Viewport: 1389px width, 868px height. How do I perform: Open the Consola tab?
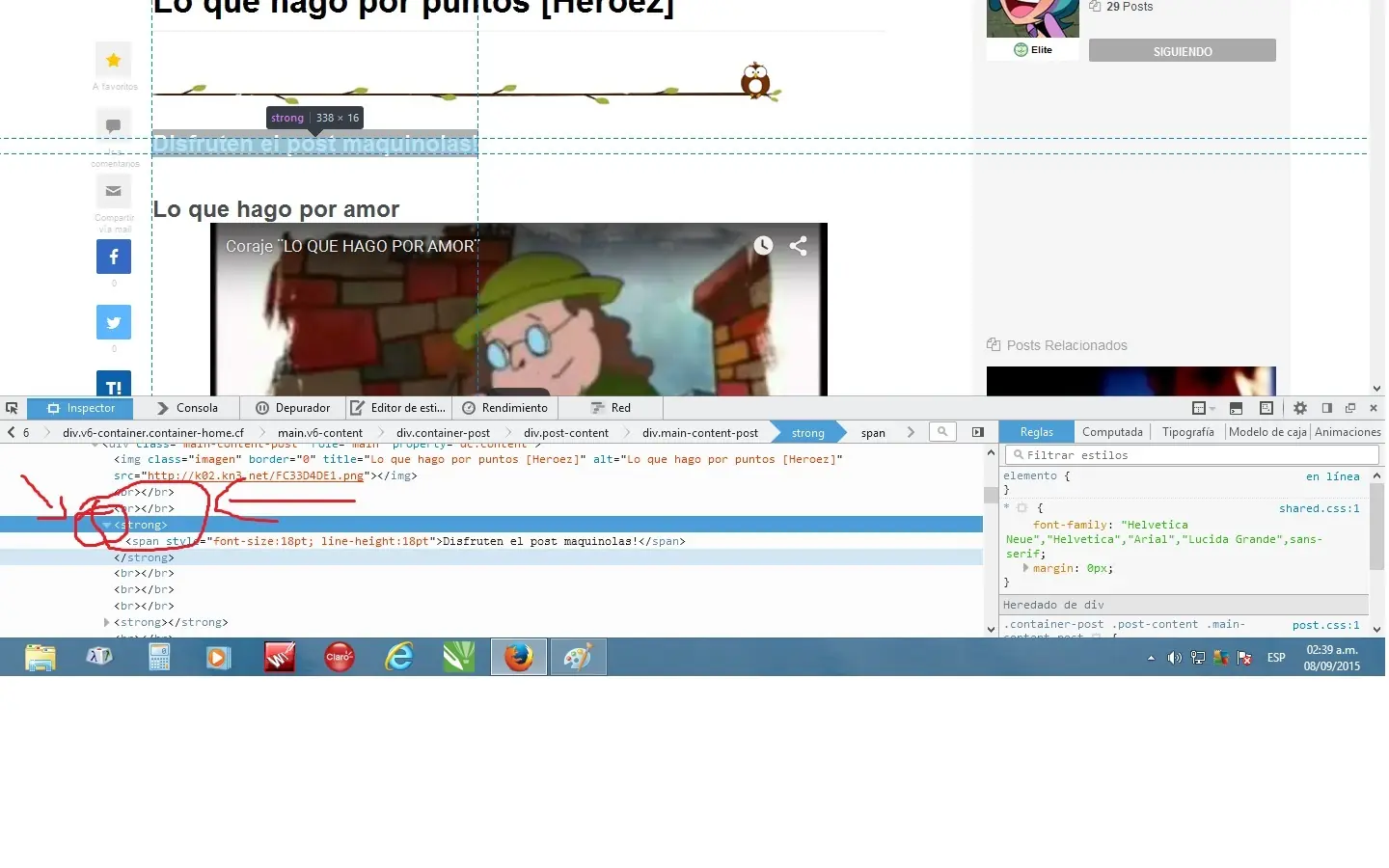(187, 408)
